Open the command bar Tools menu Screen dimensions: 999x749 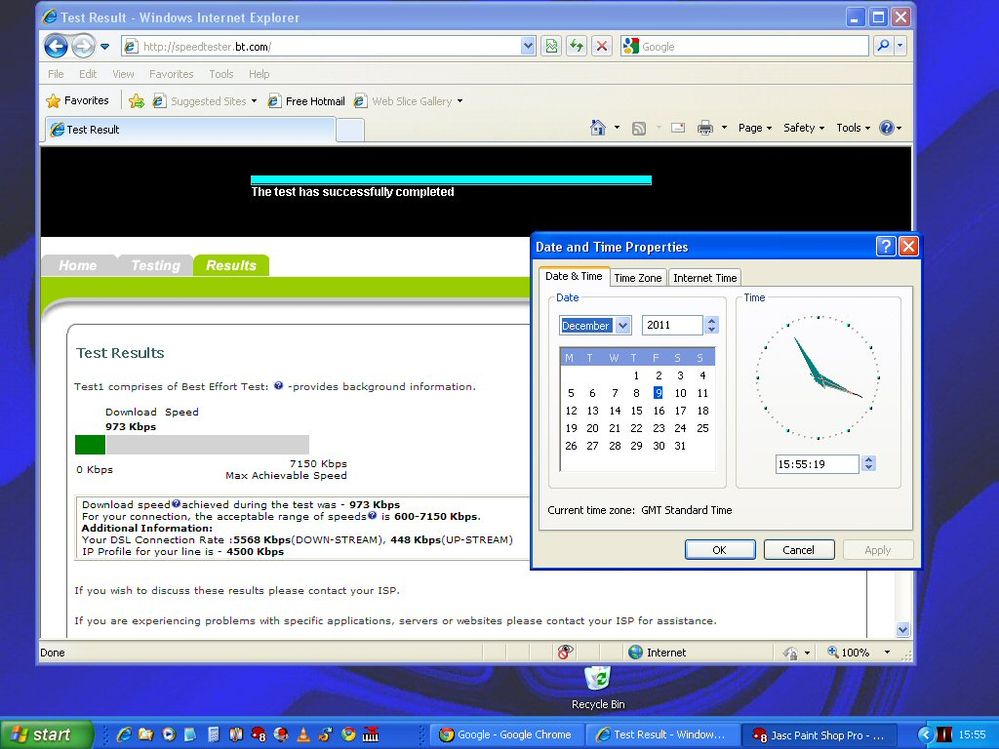point(853,127)
